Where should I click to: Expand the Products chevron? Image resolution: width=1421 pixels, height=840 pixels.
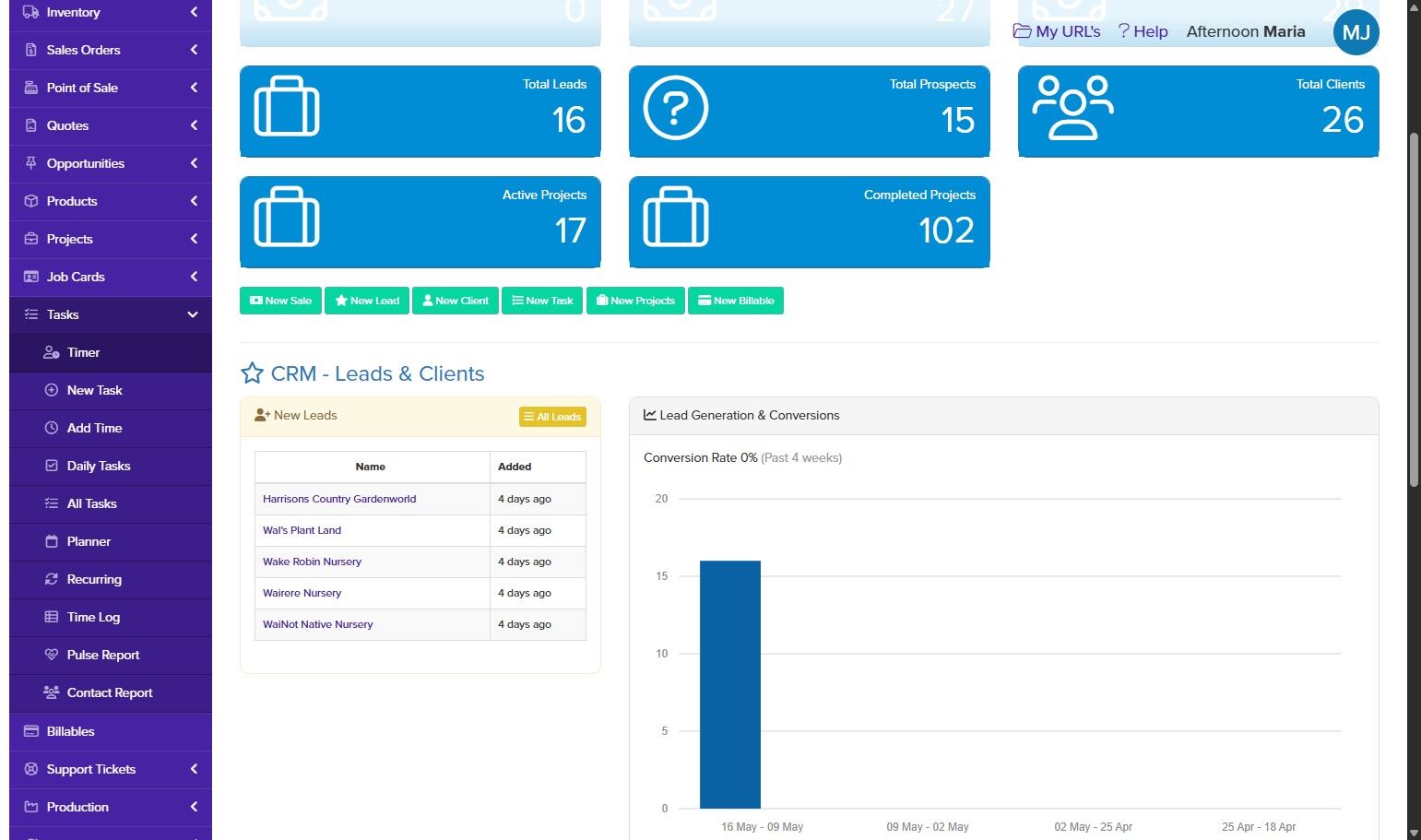194,201
